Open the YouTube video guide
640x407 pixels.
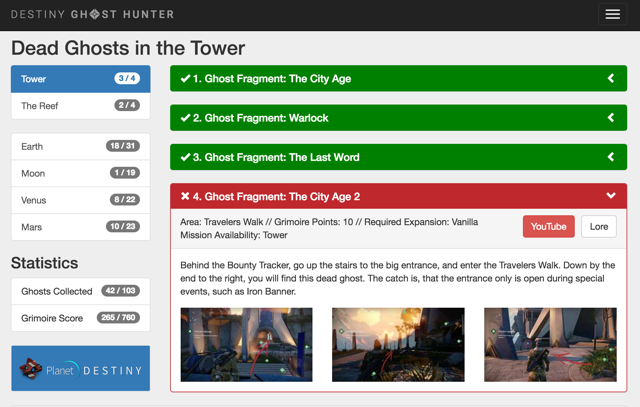tap(549, 227)
